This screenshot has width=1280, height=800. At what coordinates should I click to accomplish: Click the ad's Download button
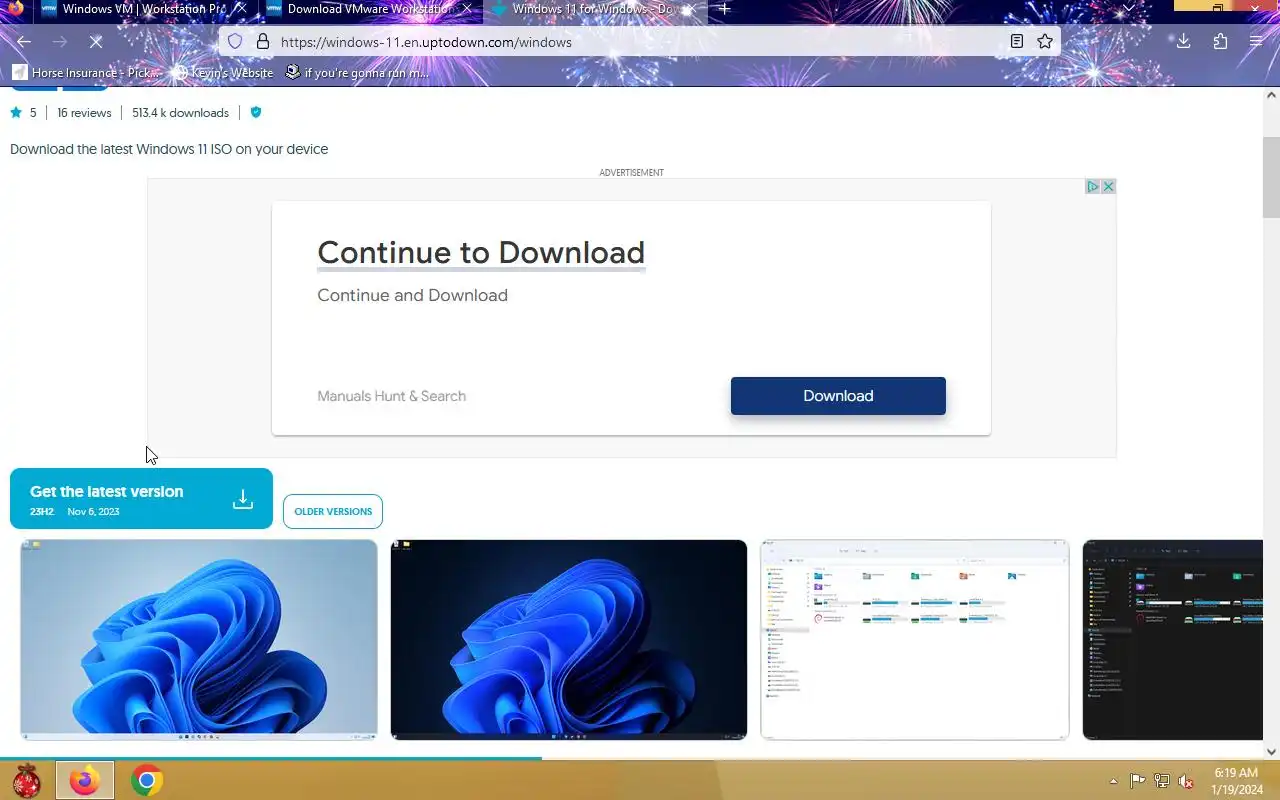coord(838,396)
